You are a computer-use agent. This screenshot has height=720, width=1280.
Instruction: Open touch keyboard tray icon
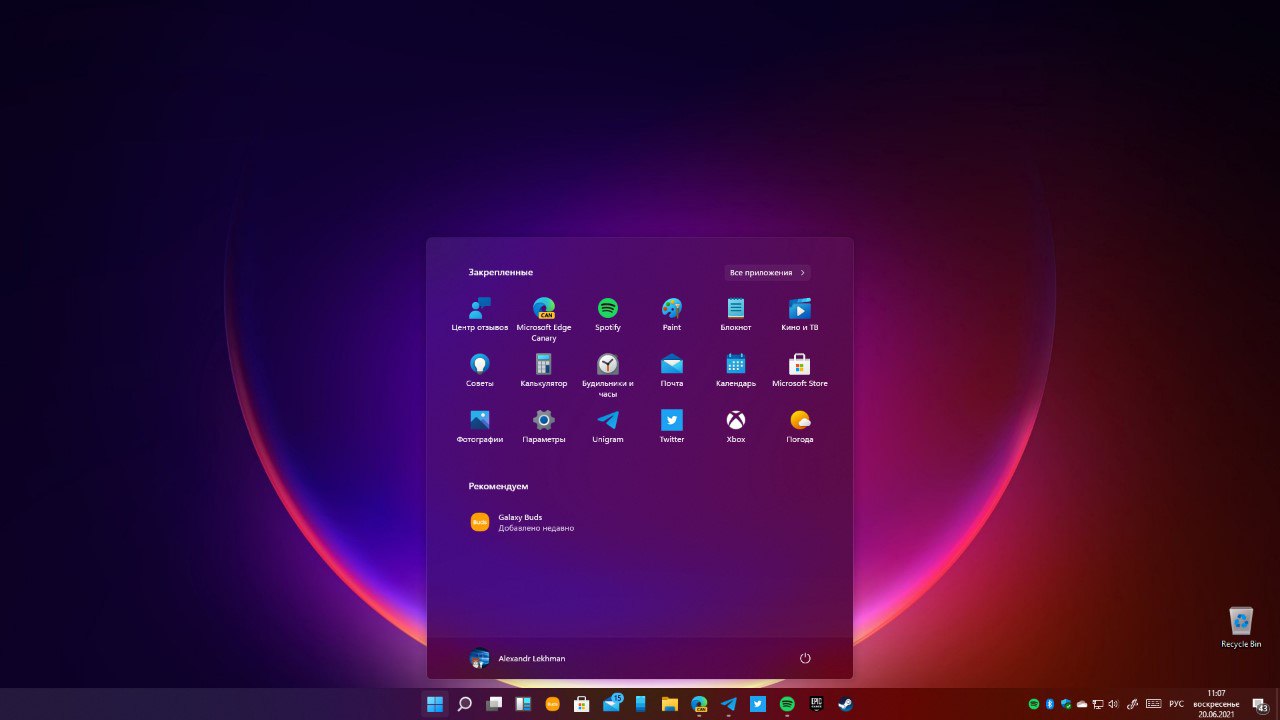(x=1153, y=704)
